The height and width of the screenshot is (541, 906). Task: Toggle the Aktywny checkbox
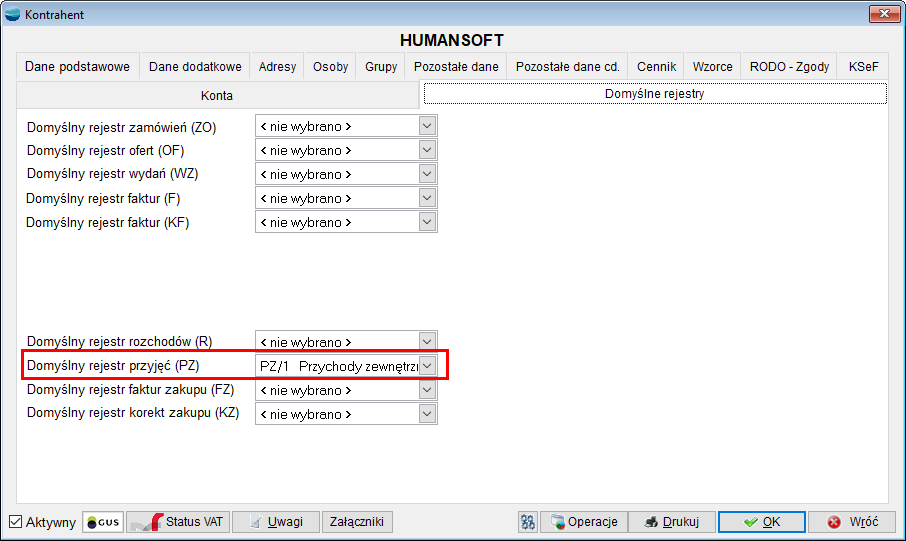coord(16,522)
